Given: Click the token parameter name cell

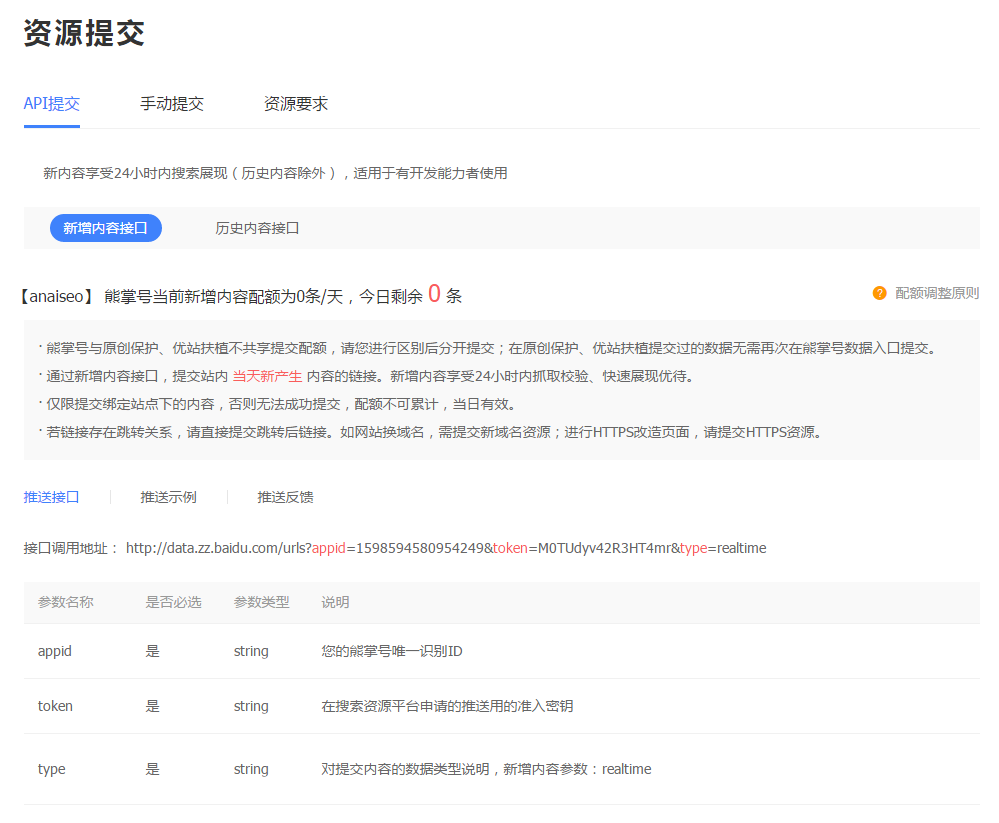Looking at the screenshot, I should coord(55,706).
